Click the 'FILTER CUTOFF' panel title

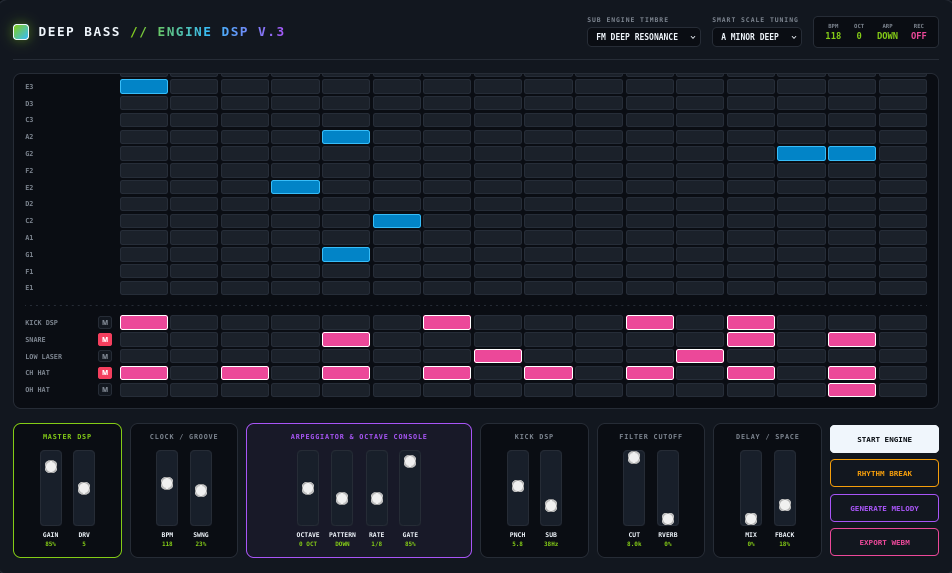(x=651, y=436)
